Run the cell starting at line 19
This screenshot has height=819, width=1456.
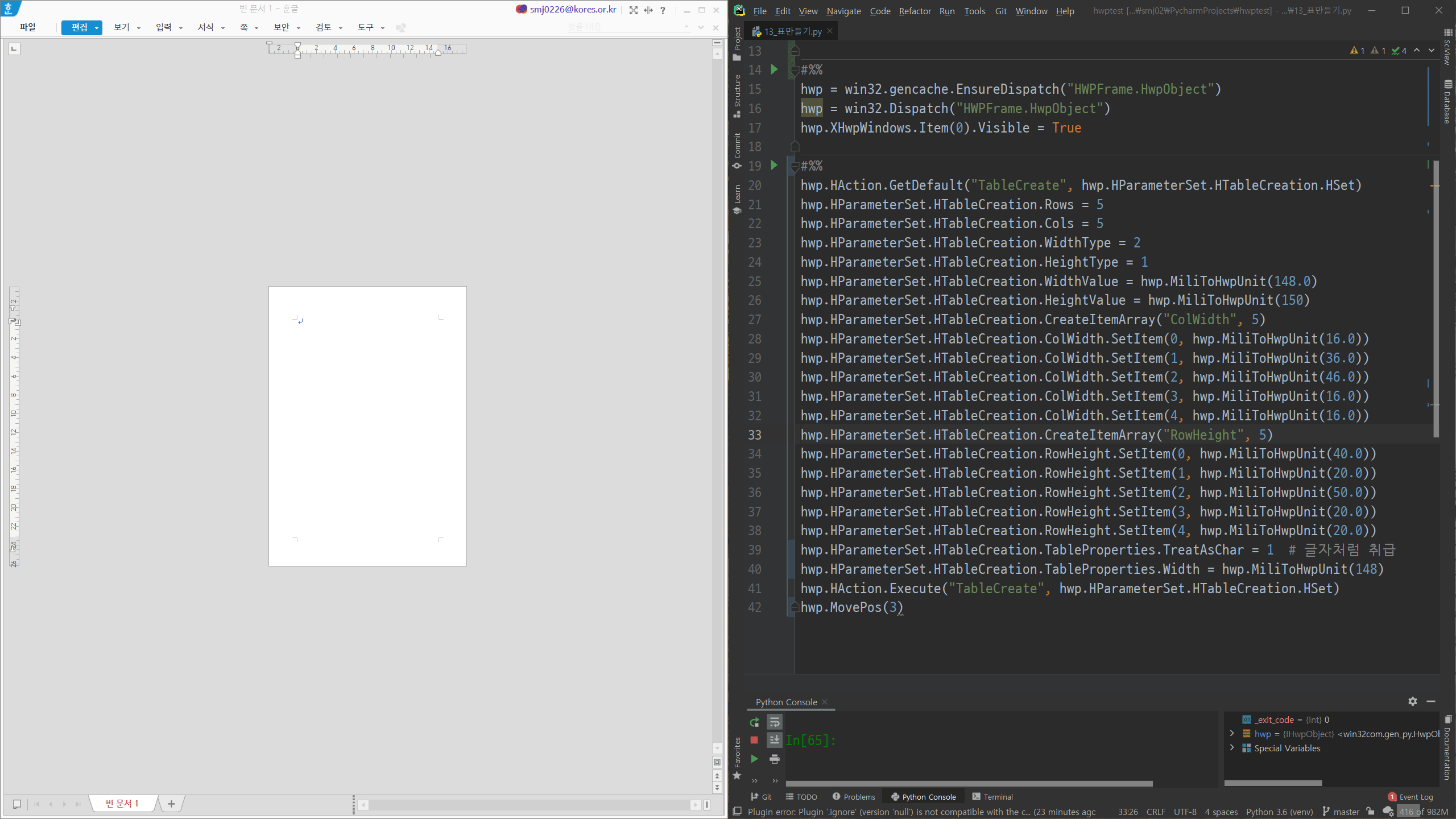point(774,165)
